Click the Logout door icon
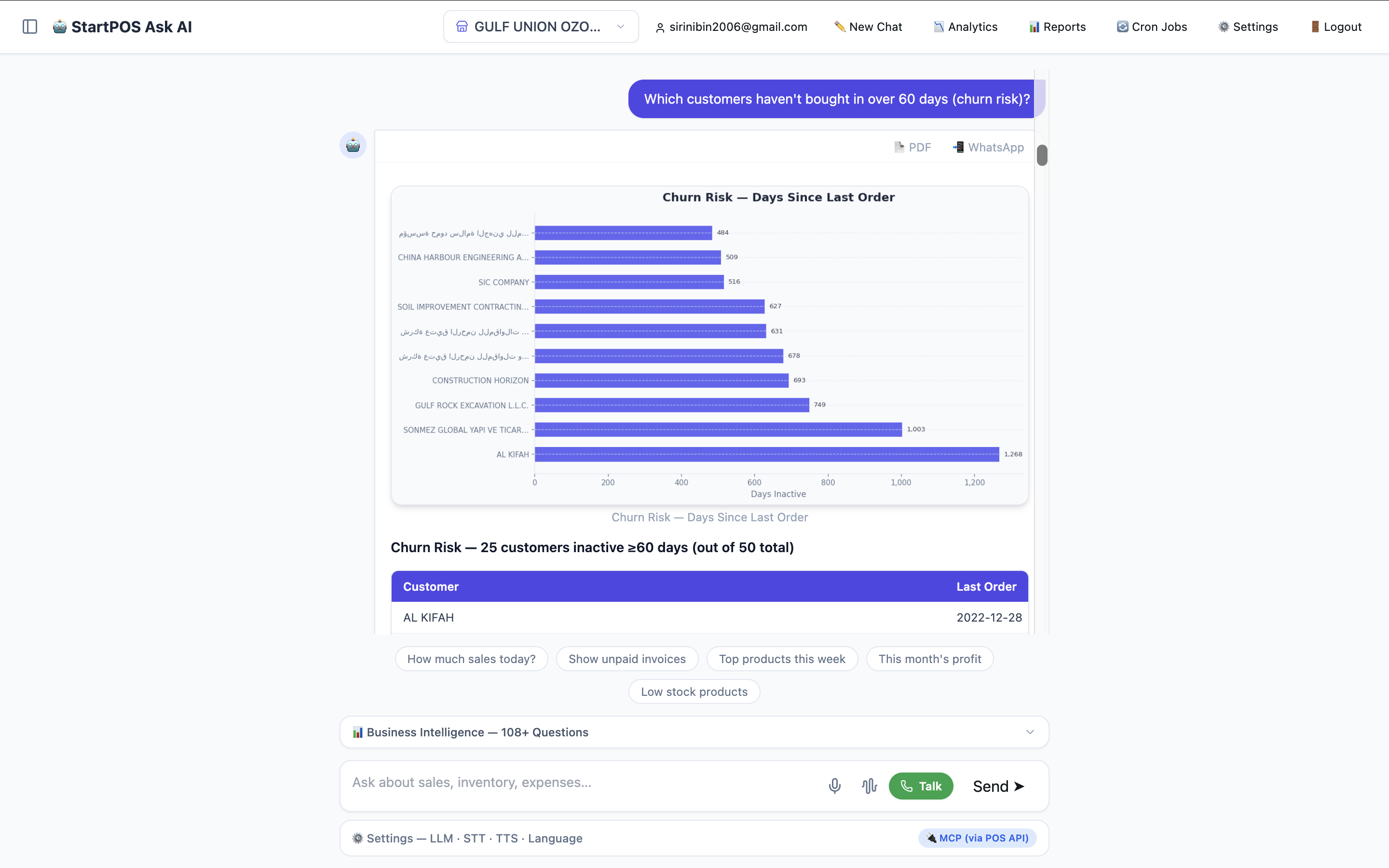Viewport: 1389px width, 868px height. 1315,27
